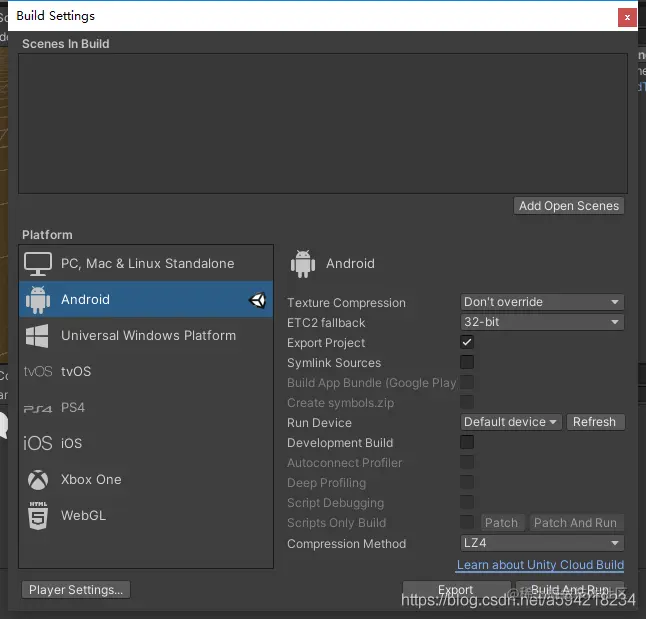
Task: Open Learn about Unity Cloud Build link
Action: [540, 565]
